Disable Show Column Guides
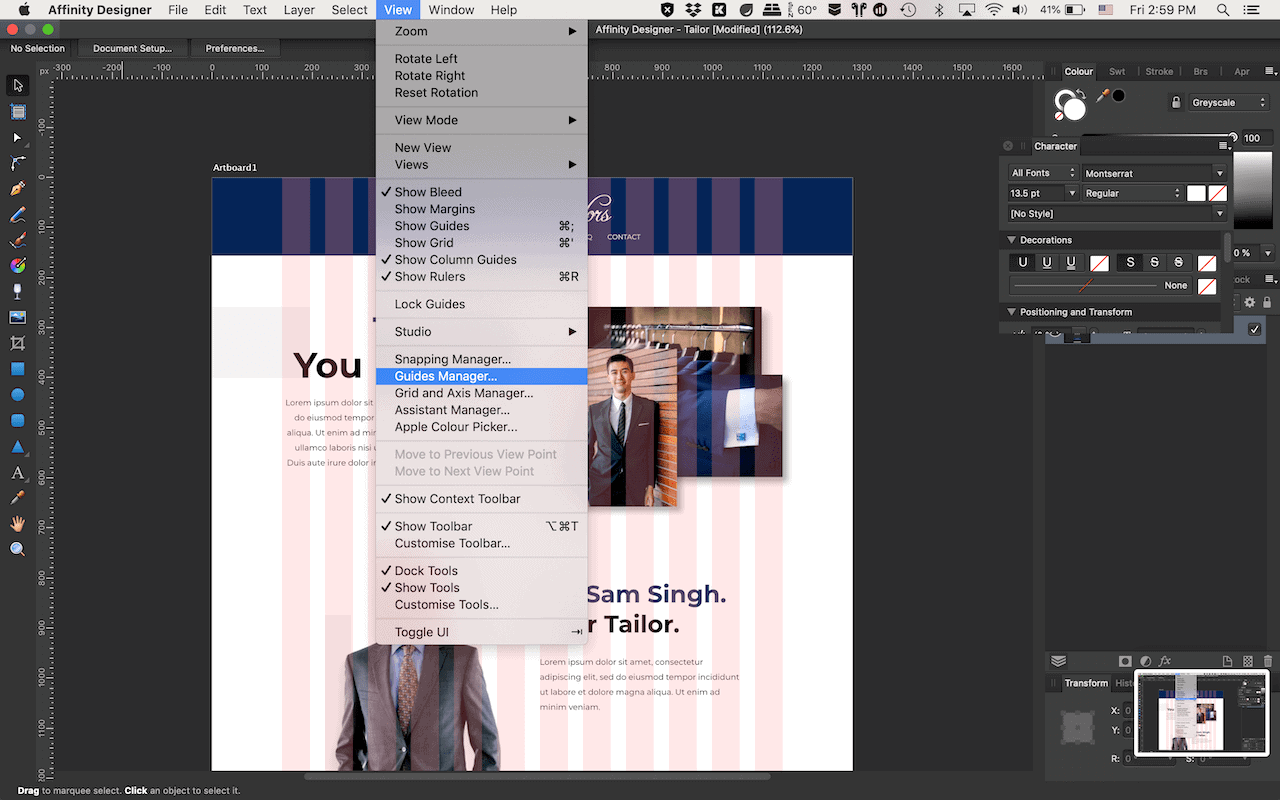Screen dimensions: 1280x800 [x=455, y=260]
